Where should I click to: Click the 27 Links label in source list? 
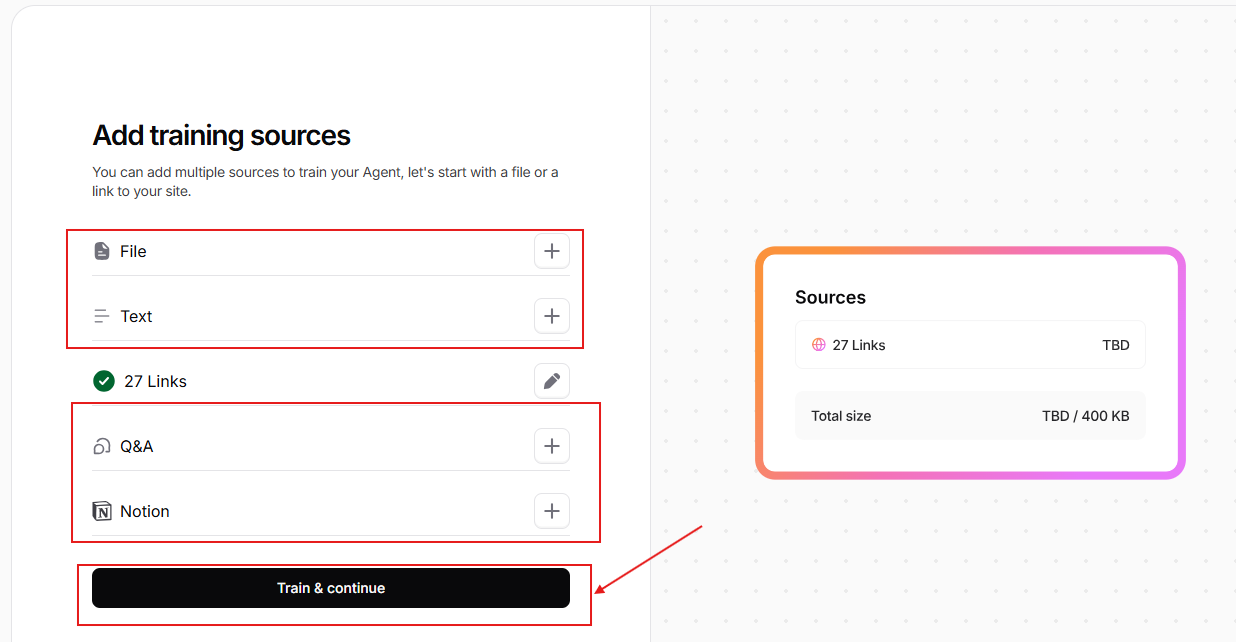point(155,381)
